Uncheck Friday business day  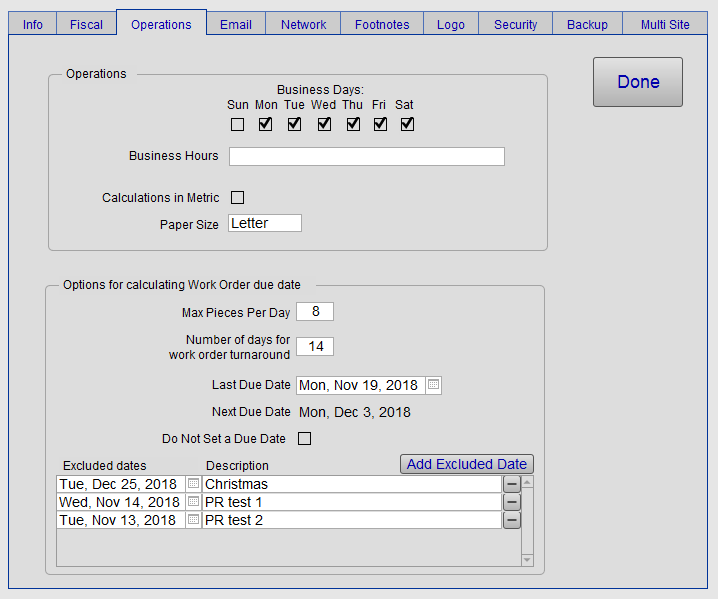pyautogui.click(x=380, y=124)
